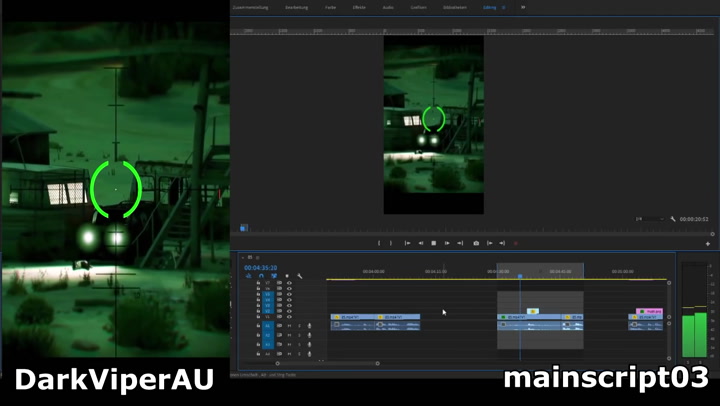
Task: Switch to Audio workspace tab
Action: (x=388, y=7)
